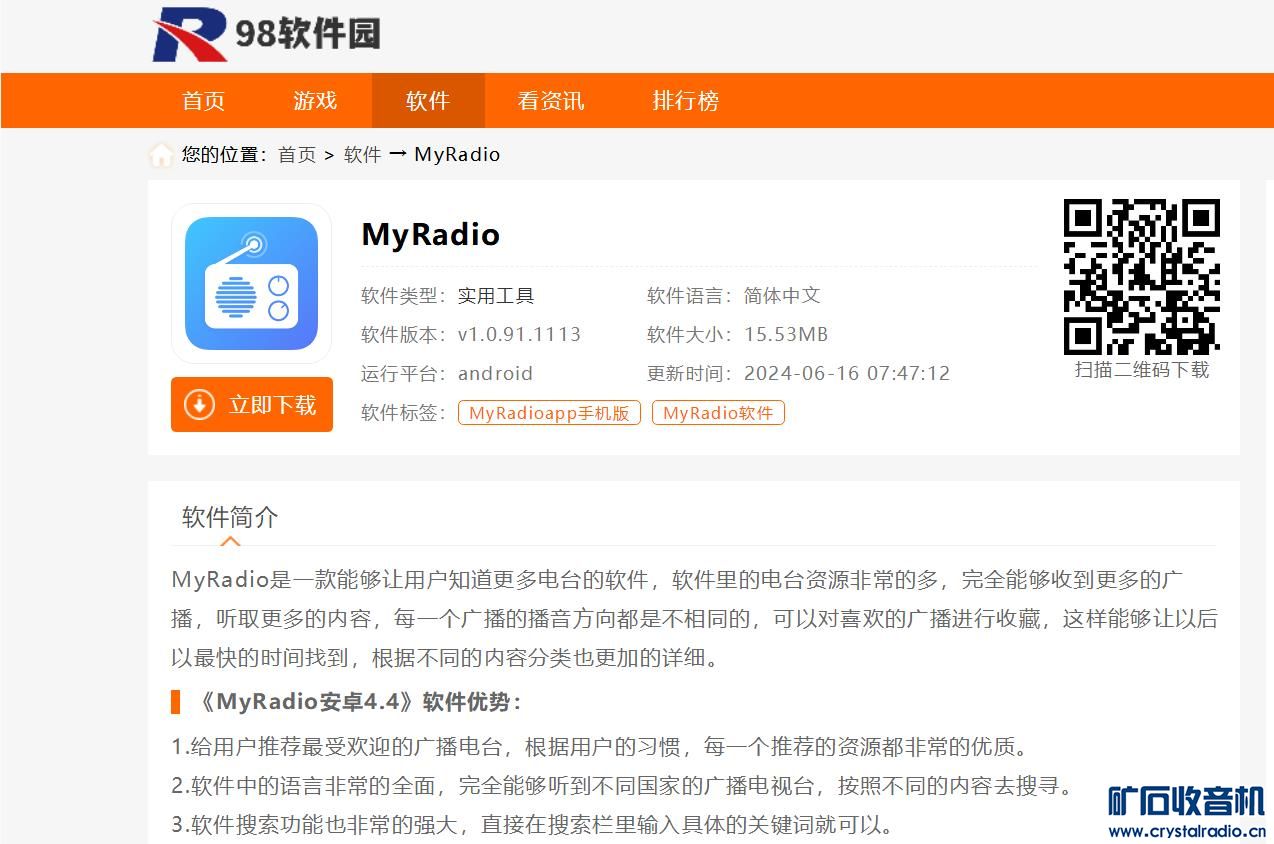Open the 排行榜 navigation tab
Viewport: 1274px width, 844px height.
pyautogui.click(x=686, y=100)
